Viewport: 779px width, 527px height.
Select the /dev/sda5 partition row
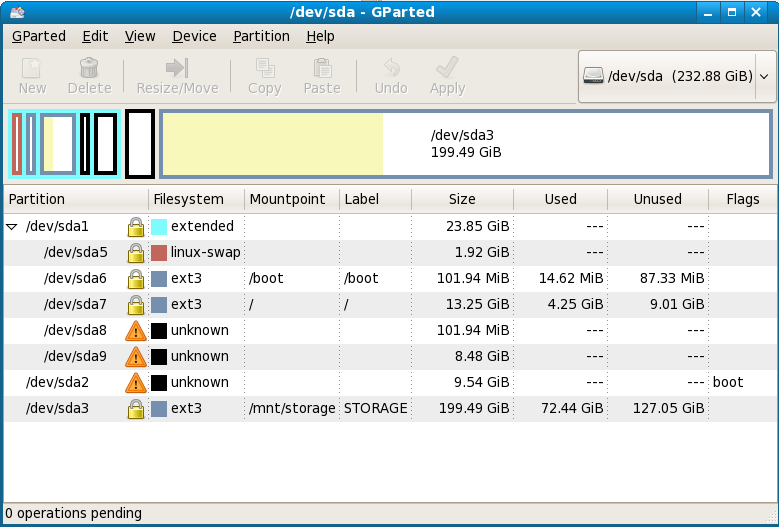pos(390,253)
